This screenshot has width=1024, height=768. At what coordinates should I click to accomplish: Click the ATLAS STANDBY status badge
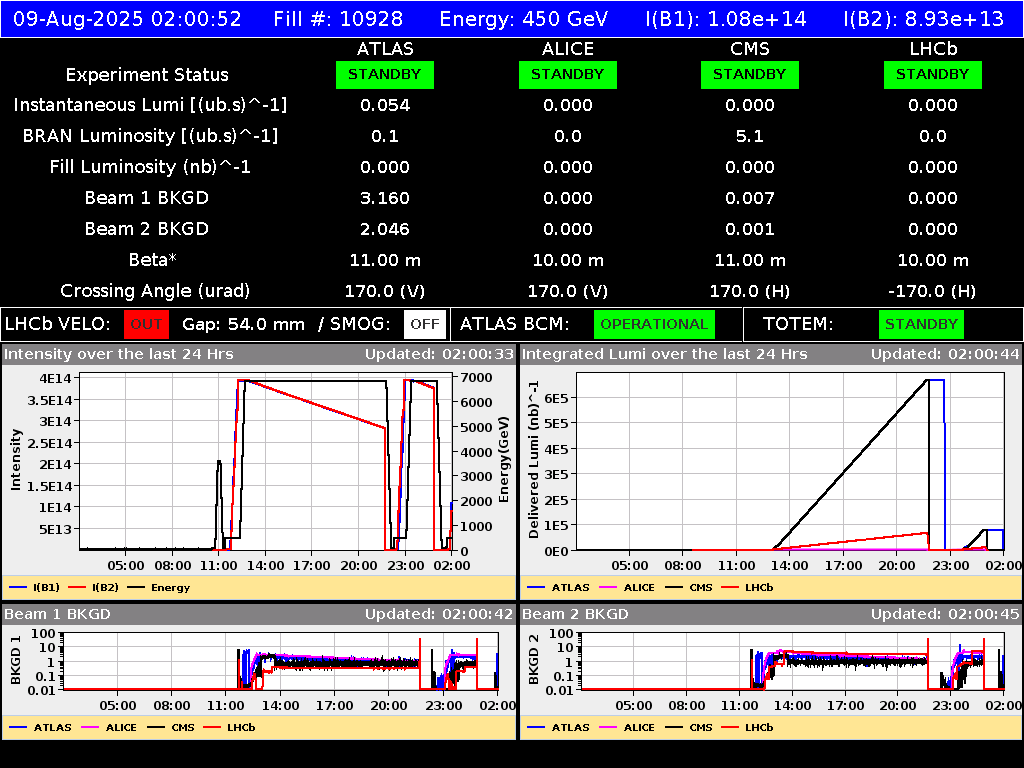click(x=385, y=74)
